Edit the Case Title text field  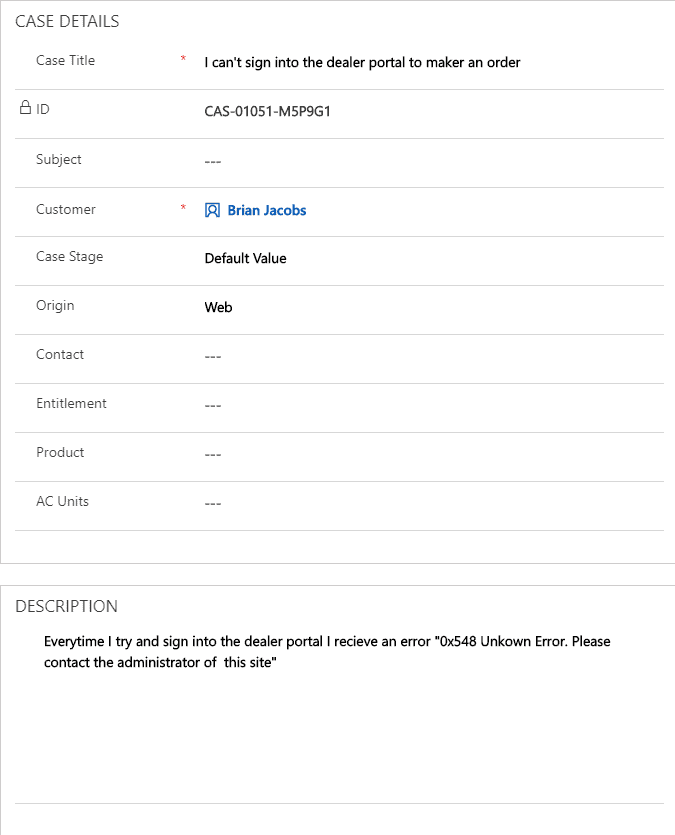[x=433, y=63]
